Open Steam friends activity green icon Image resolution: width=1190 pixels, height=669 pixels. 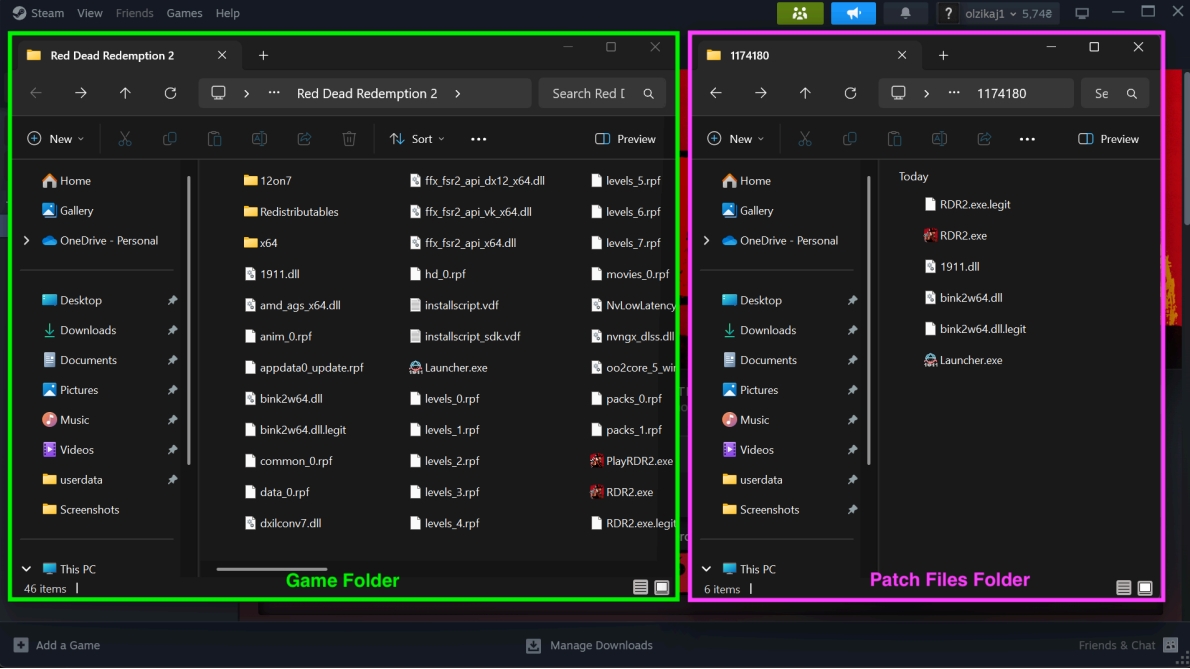pos(800,13)
